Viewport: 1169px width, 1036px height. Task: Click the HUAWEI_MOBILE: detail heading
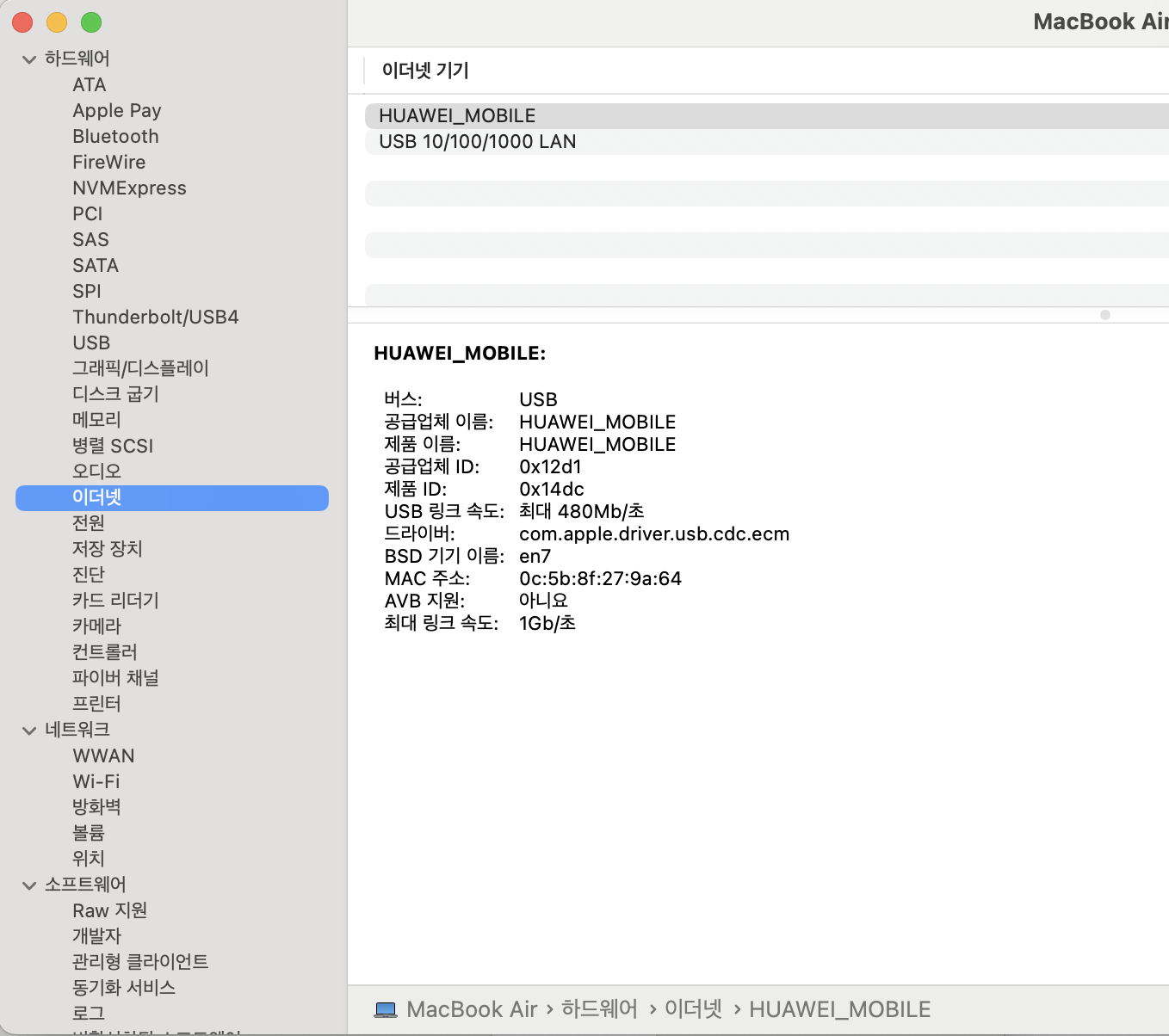[x=460, y=354]
